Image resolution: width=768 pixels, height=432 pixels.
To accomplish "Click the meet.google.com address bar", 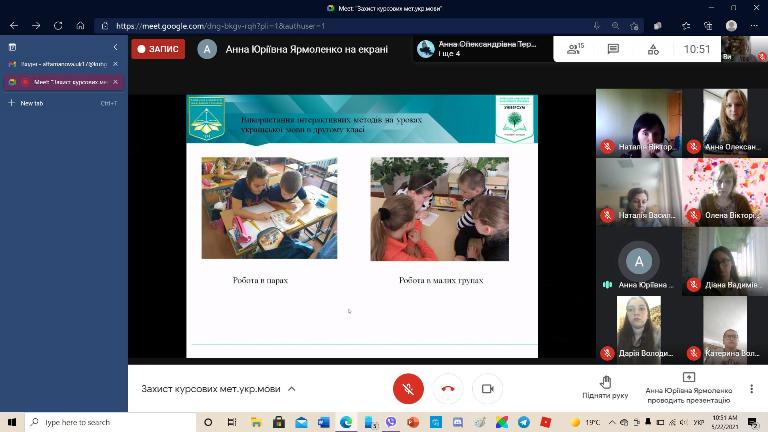I will pyautogui.click(x=300, y=25).
